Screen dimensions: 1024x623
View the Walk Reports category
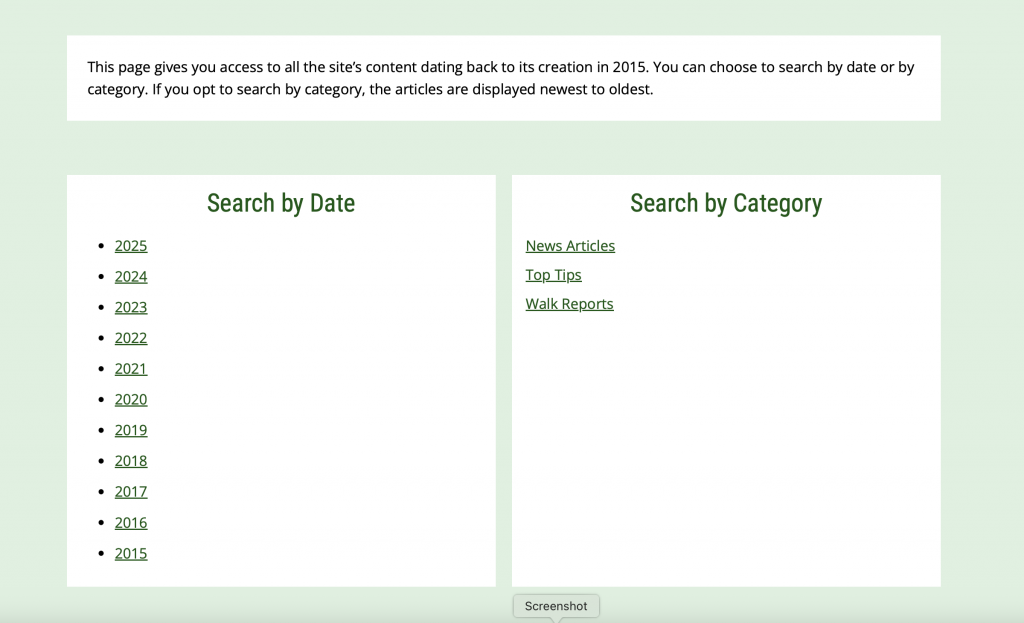(x=569, y=304)
